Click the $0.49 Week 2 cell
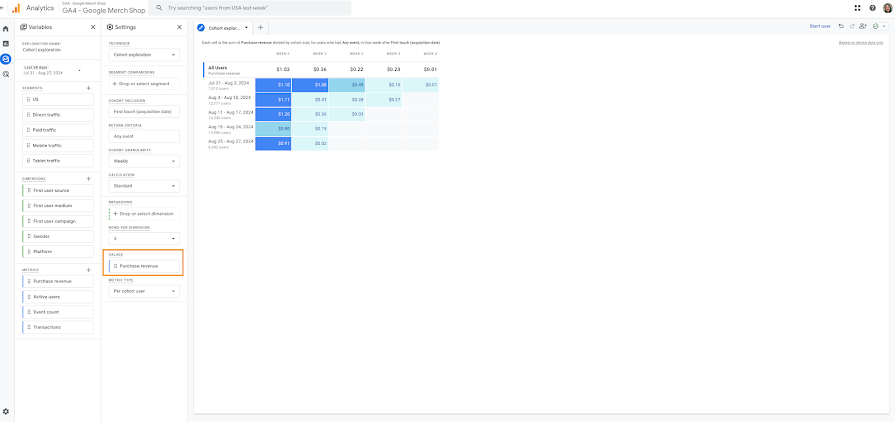 click(x=346, y=85)
